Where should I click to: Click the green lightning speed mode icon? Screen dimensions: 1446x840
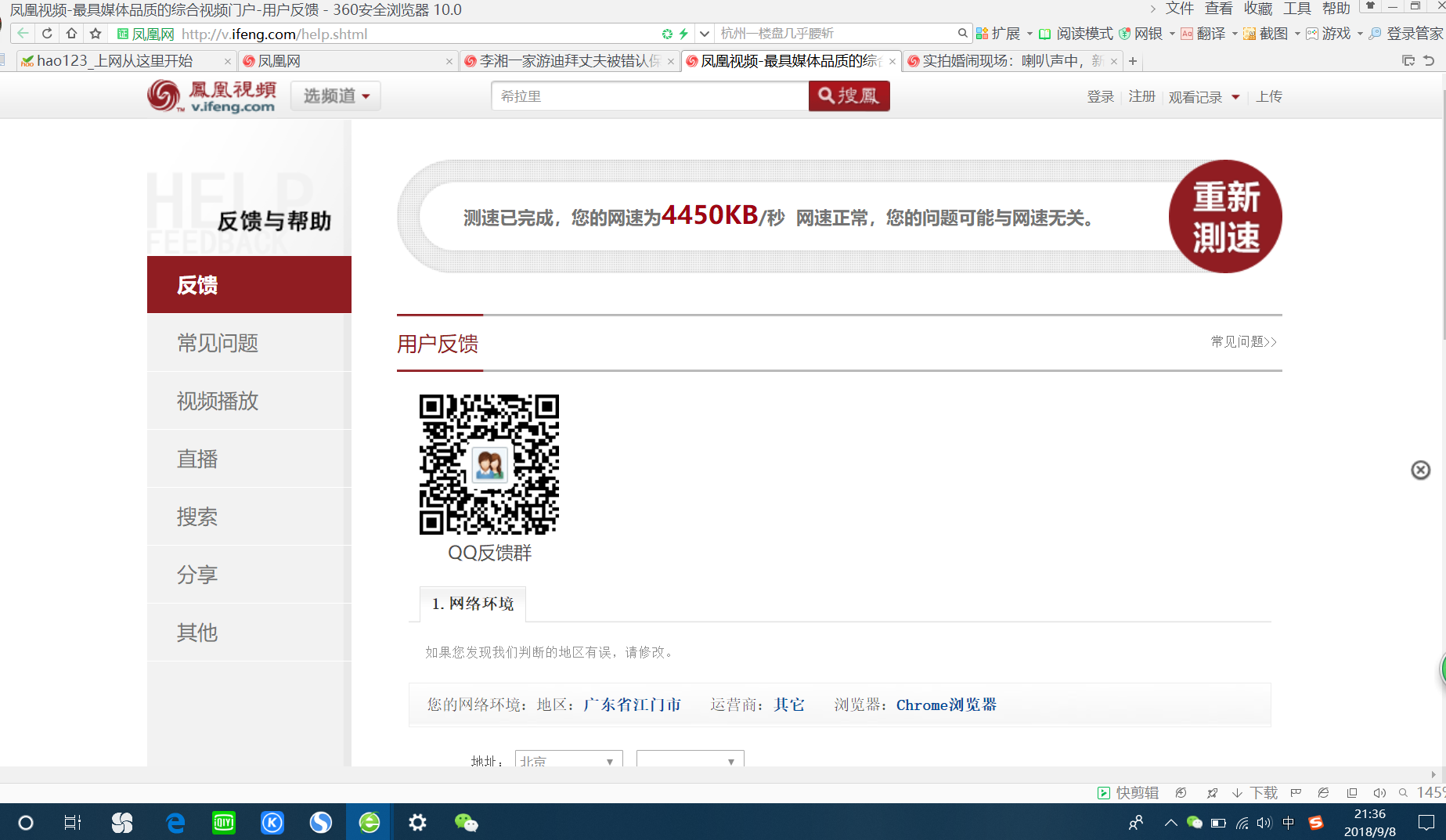pos(683,34)
